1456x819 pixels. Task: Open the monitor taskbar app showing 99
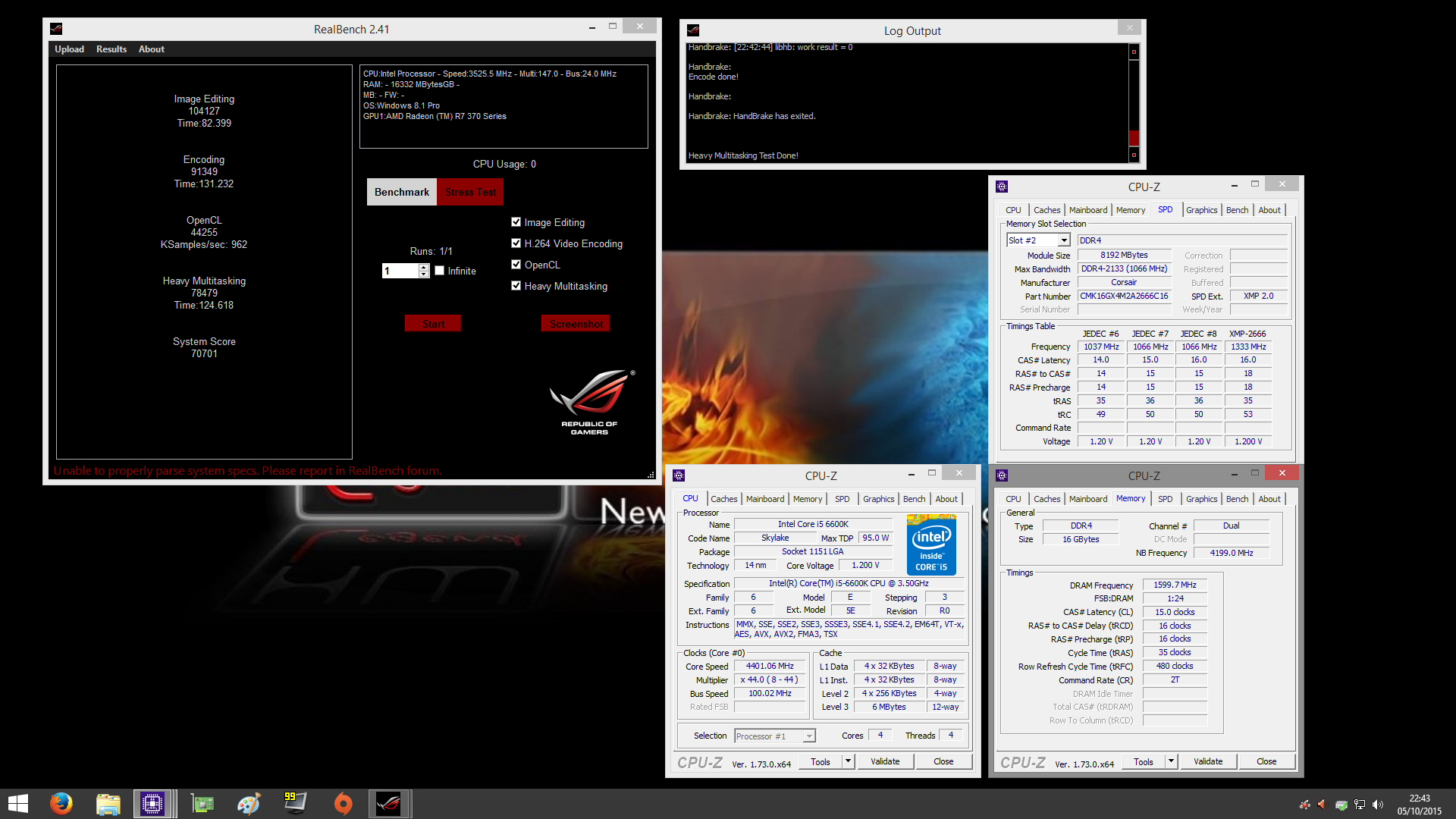tap(295, 803)
